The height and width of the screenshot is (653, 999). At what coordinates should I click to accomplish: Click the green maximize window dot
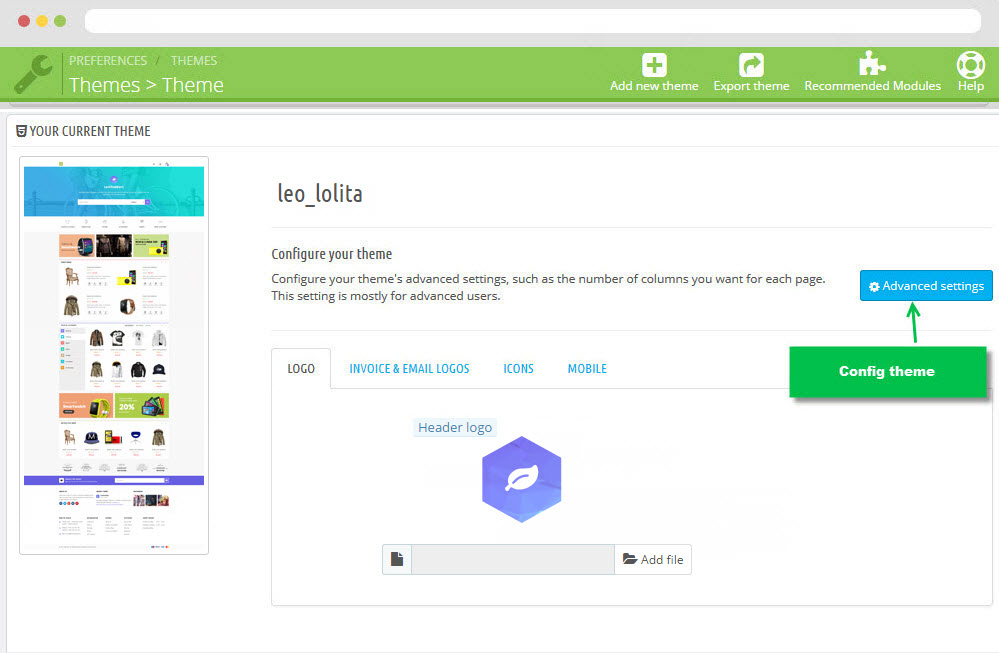click(60, 21)
